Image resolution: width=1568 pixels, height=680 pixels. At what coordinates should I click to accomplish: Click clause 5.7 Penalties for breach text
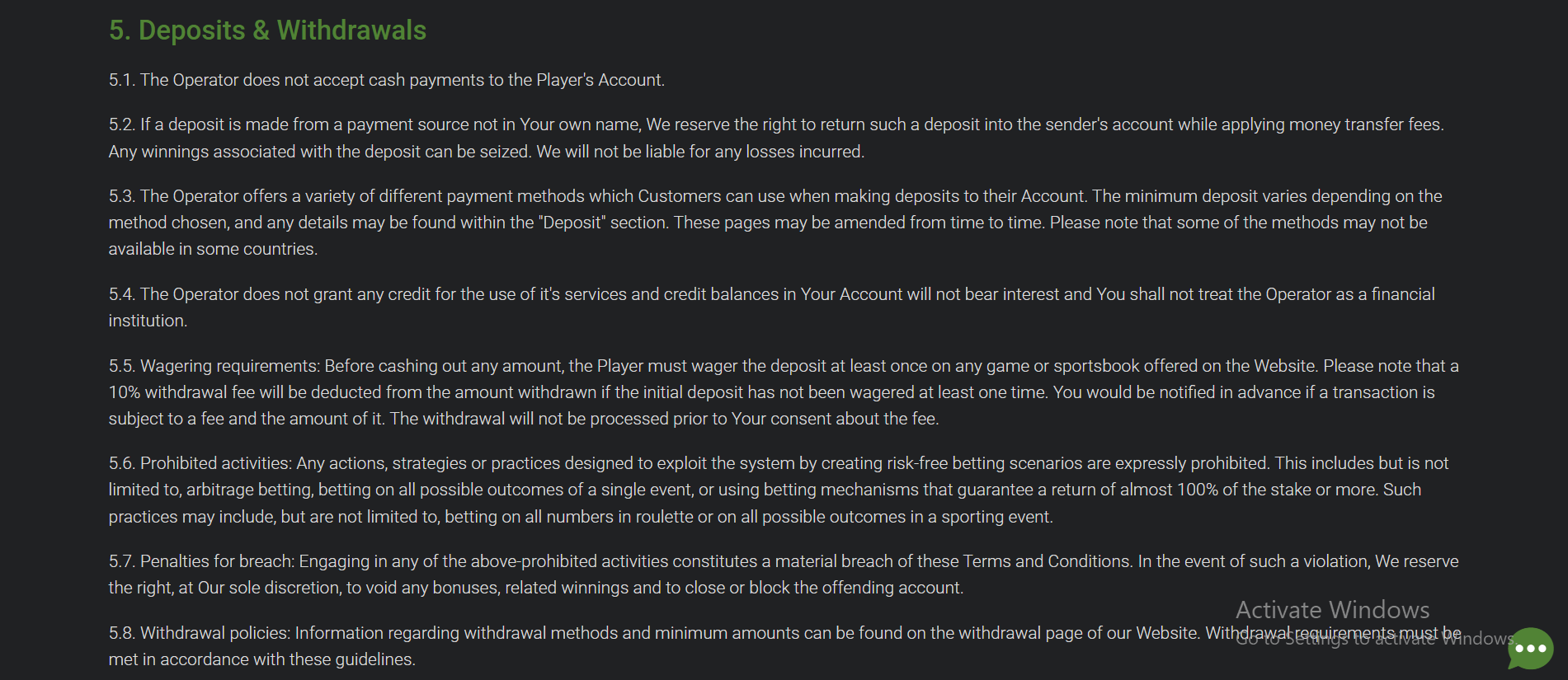coord(784,561)
